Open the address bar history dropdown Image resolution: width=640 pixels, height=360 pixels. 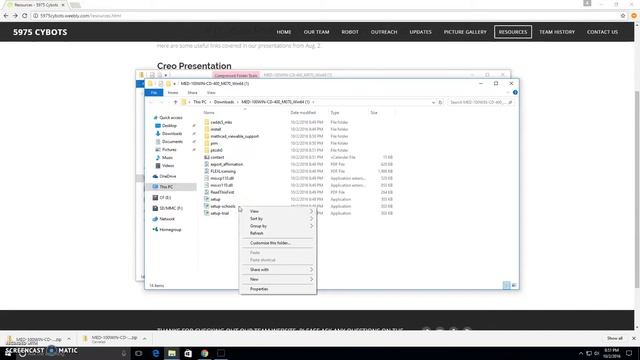(433, 102)
